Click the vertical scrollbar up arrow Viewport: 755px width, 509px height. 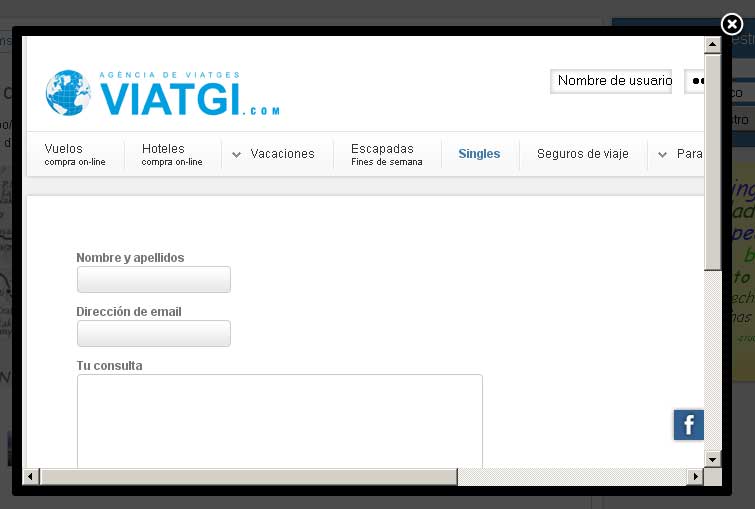point(712,45)
